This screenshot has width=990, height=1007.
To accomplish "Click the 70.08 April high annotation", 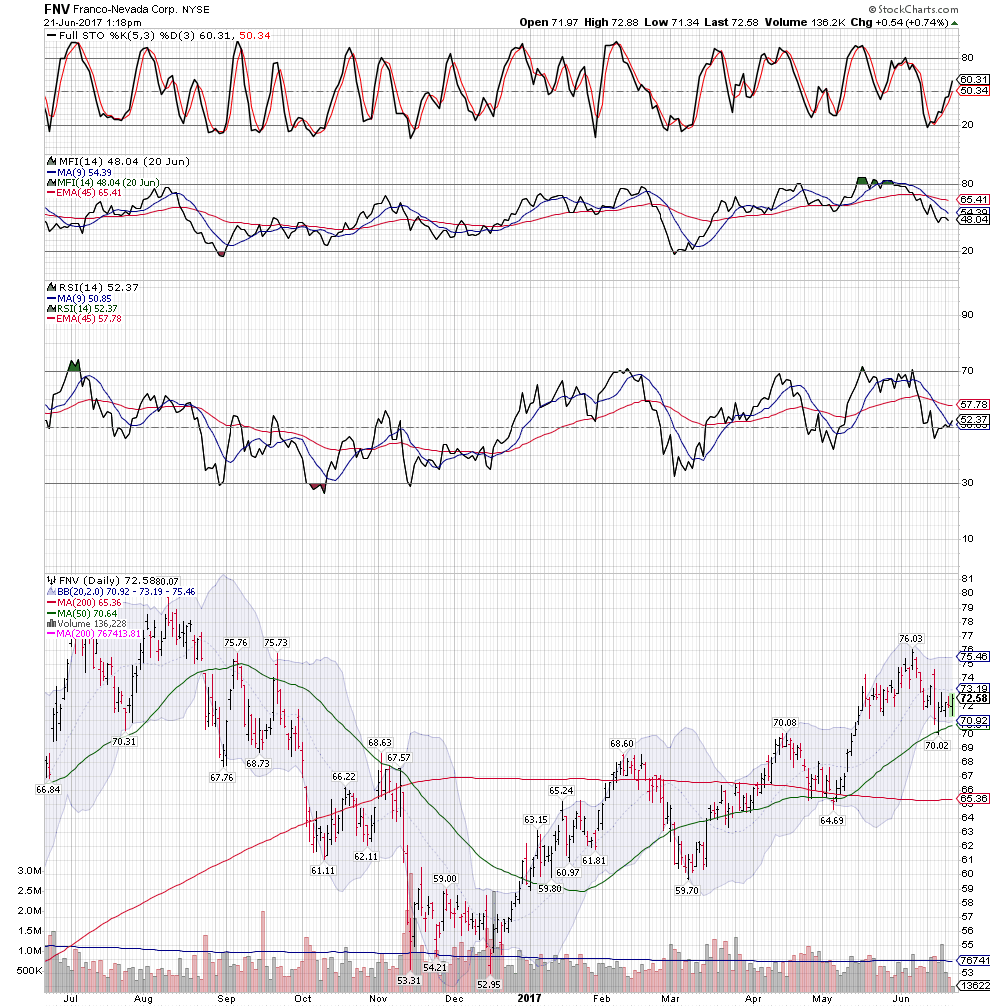I will tap(785, 723).
